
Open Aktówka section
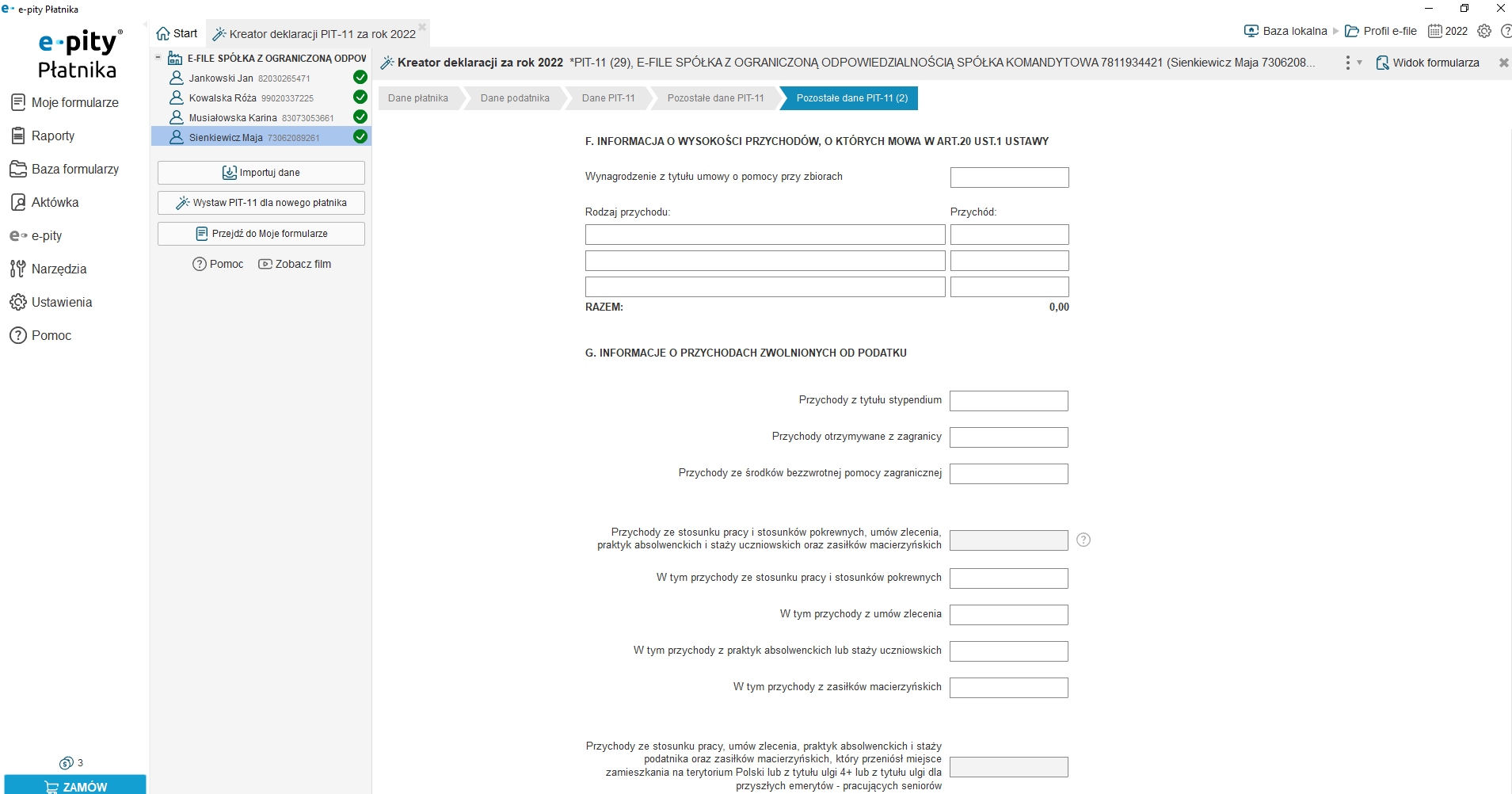point(45,202)
